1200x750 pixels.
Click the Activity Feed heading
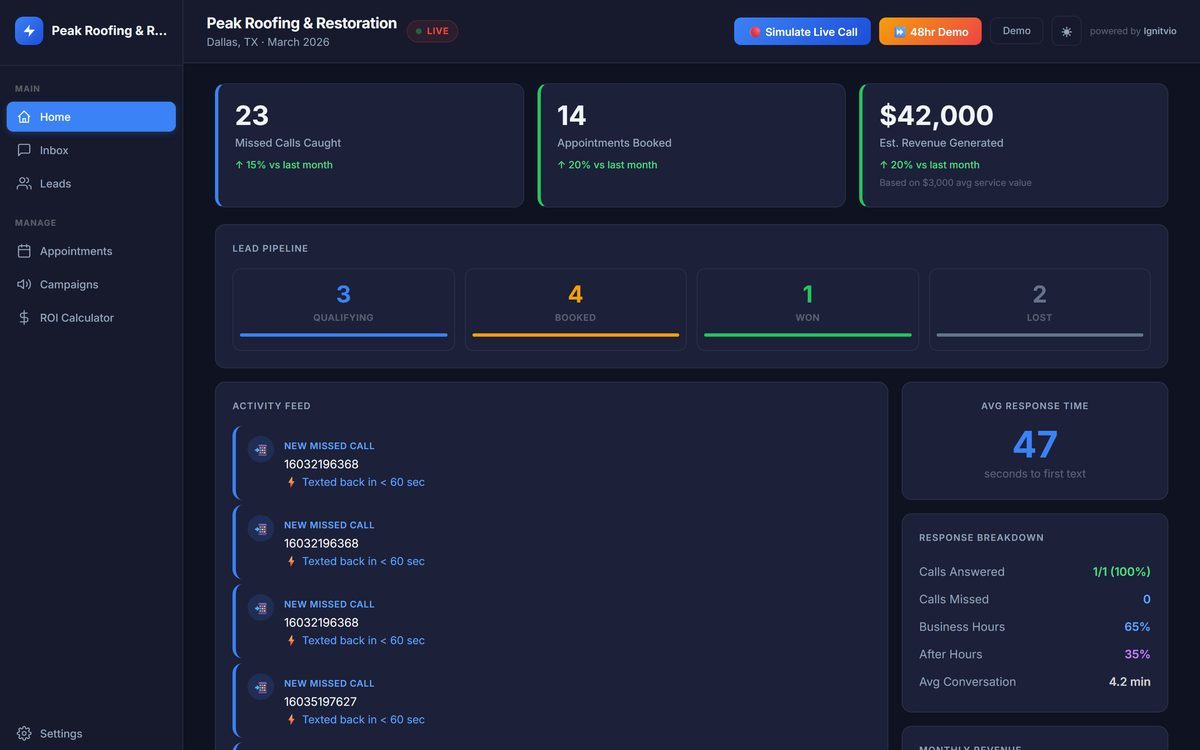pos(271,406)
